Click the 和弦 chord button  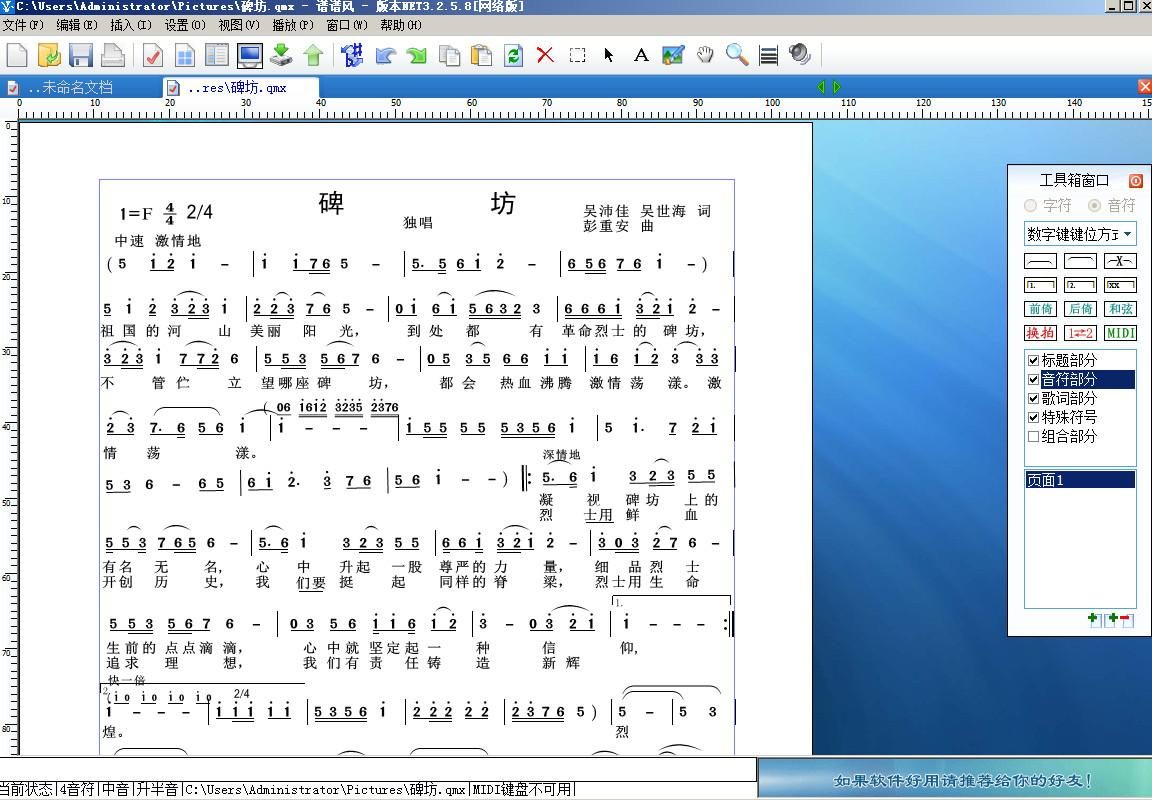[1120, 309]
